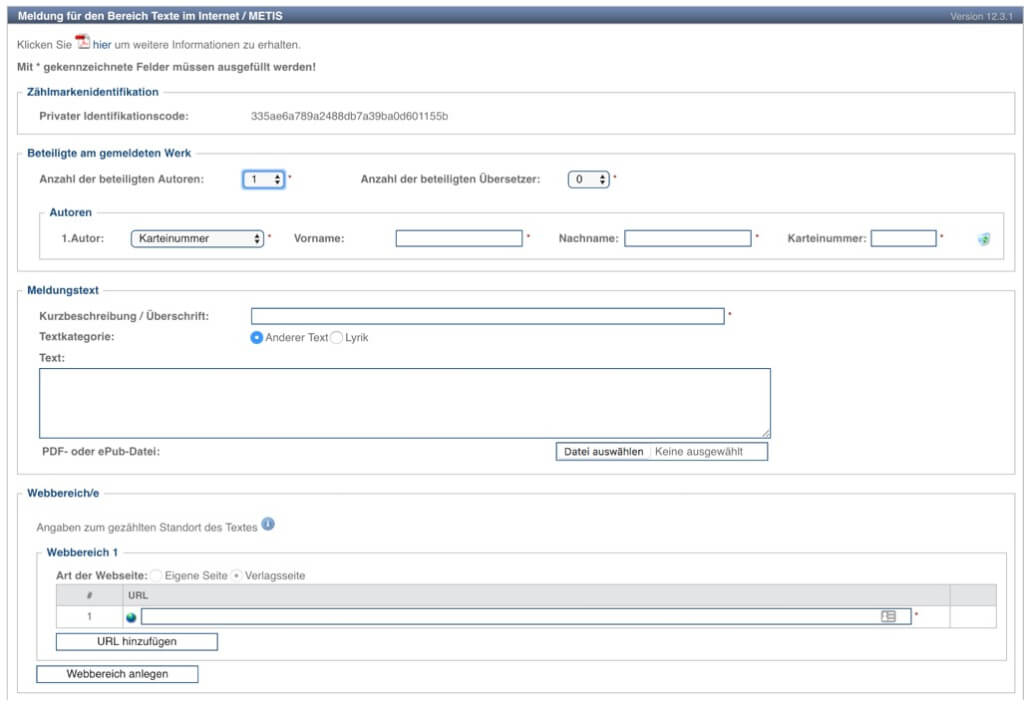The width and height of the screenshot is (1024, 720).
Task: Click into the 'Nachname' text field
Action: 688,239
